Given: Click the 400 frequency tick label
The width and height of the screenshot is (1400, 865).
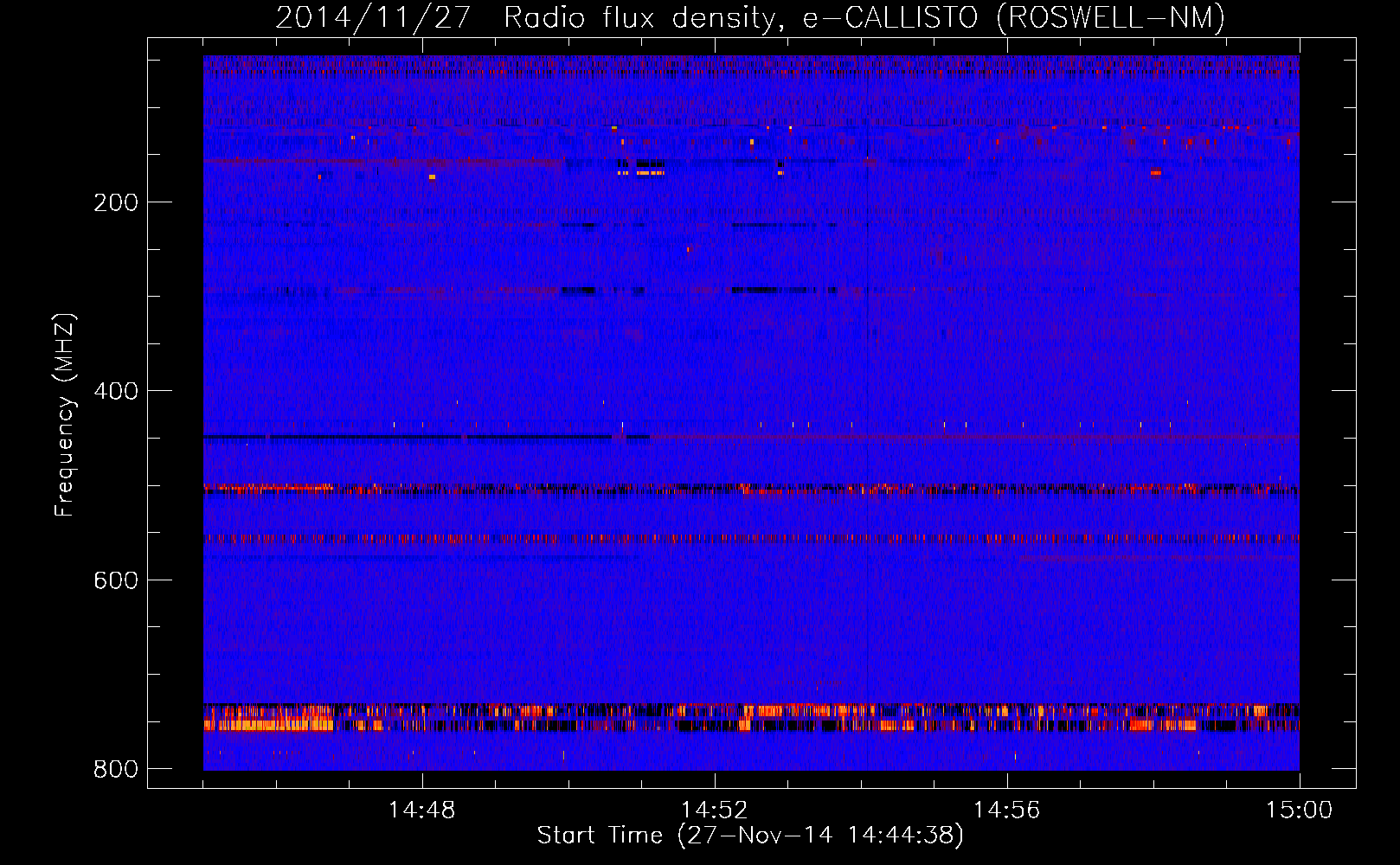Looking at the screenshot, I should point(116,391).
